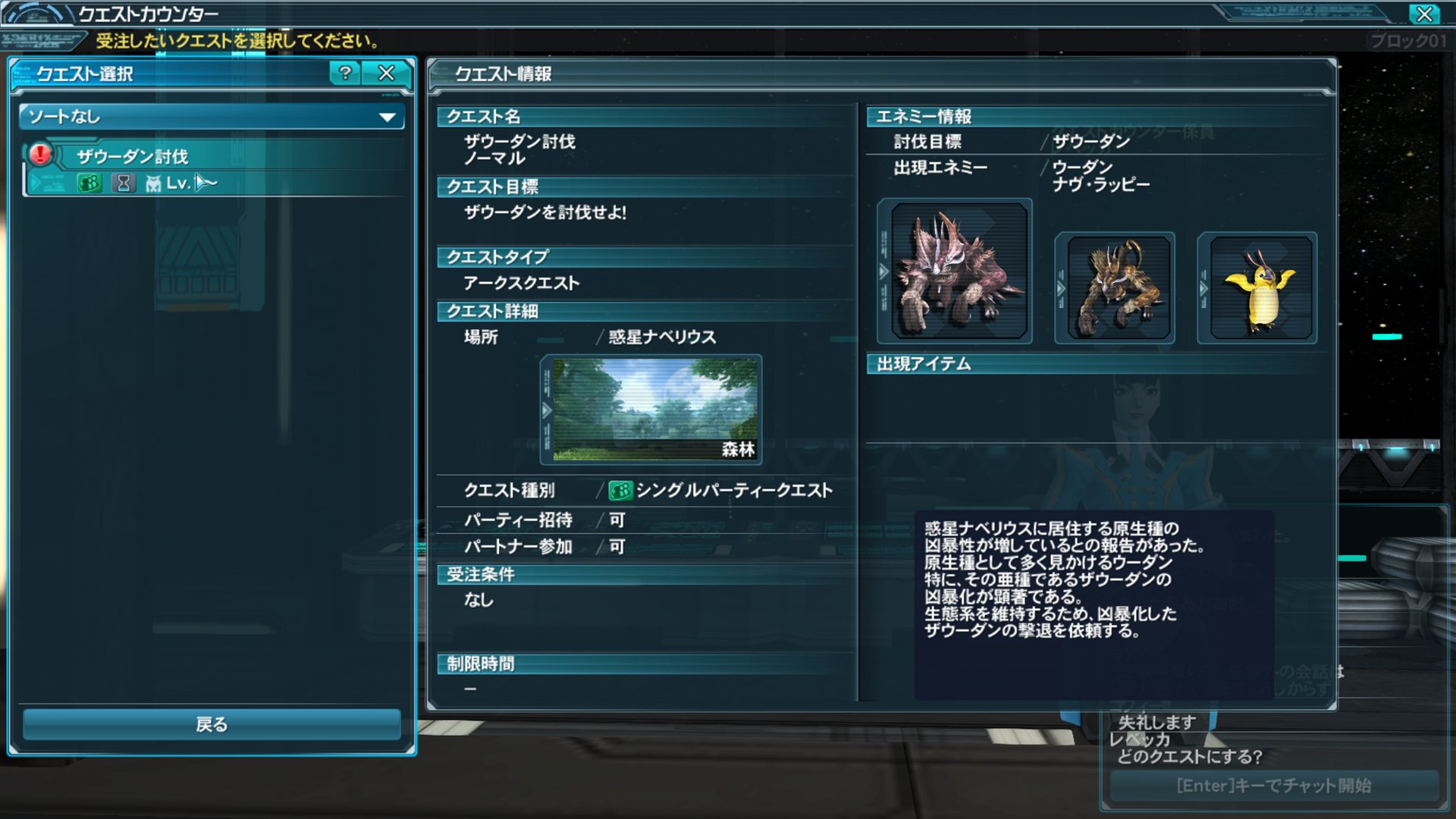This screenshot has width=1456, height=819.
Task: Open the quest selection help question-mark icon
Action: 345,73
